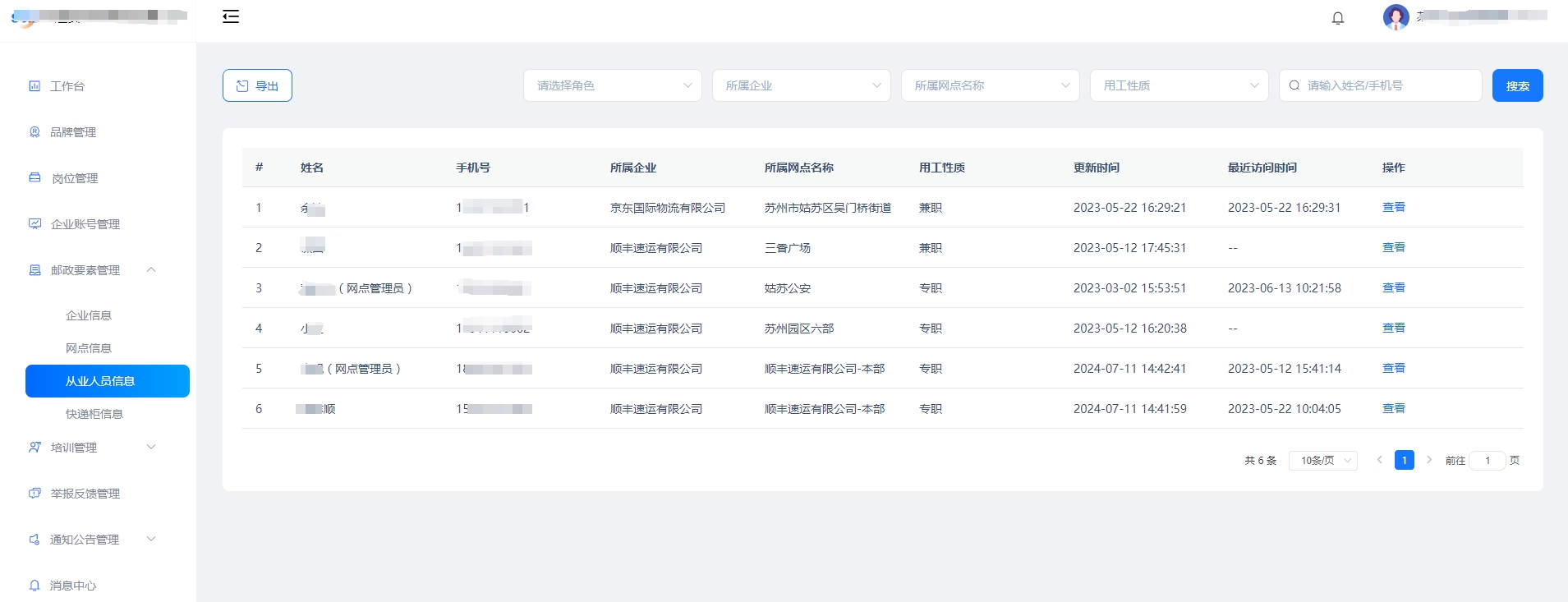Open the 所属企业 filter dropdown
The image size is (1568, 602).
[x=801, y=85]
